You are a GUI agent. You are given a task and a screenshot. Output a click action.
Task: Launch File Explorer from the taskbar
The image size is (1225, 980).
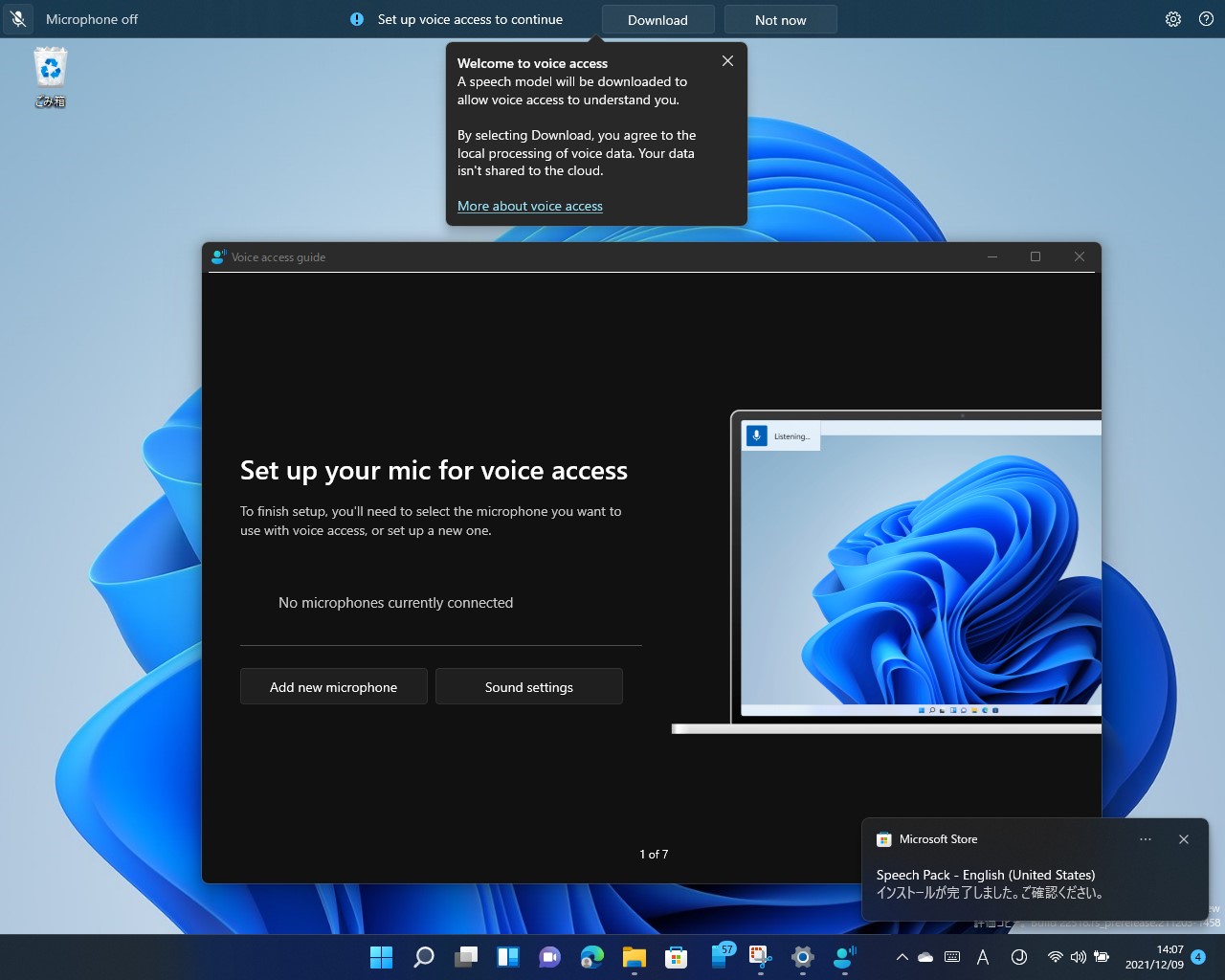pos(634,957)
